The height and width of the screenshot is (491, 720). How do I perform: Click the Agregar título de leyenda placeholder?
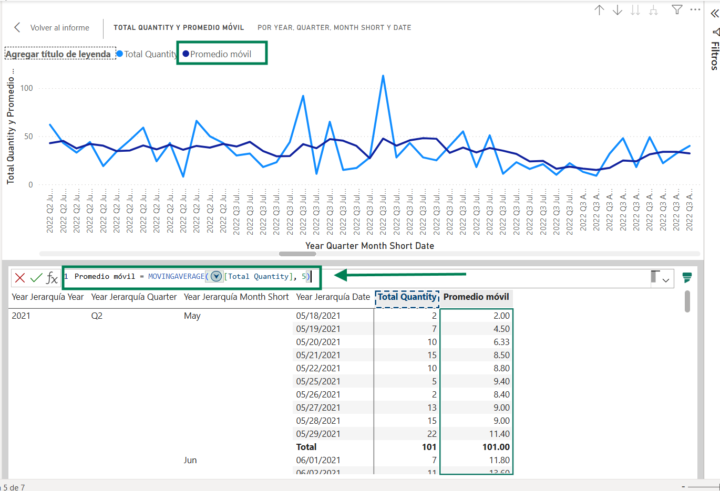click(x=58, y=54)
